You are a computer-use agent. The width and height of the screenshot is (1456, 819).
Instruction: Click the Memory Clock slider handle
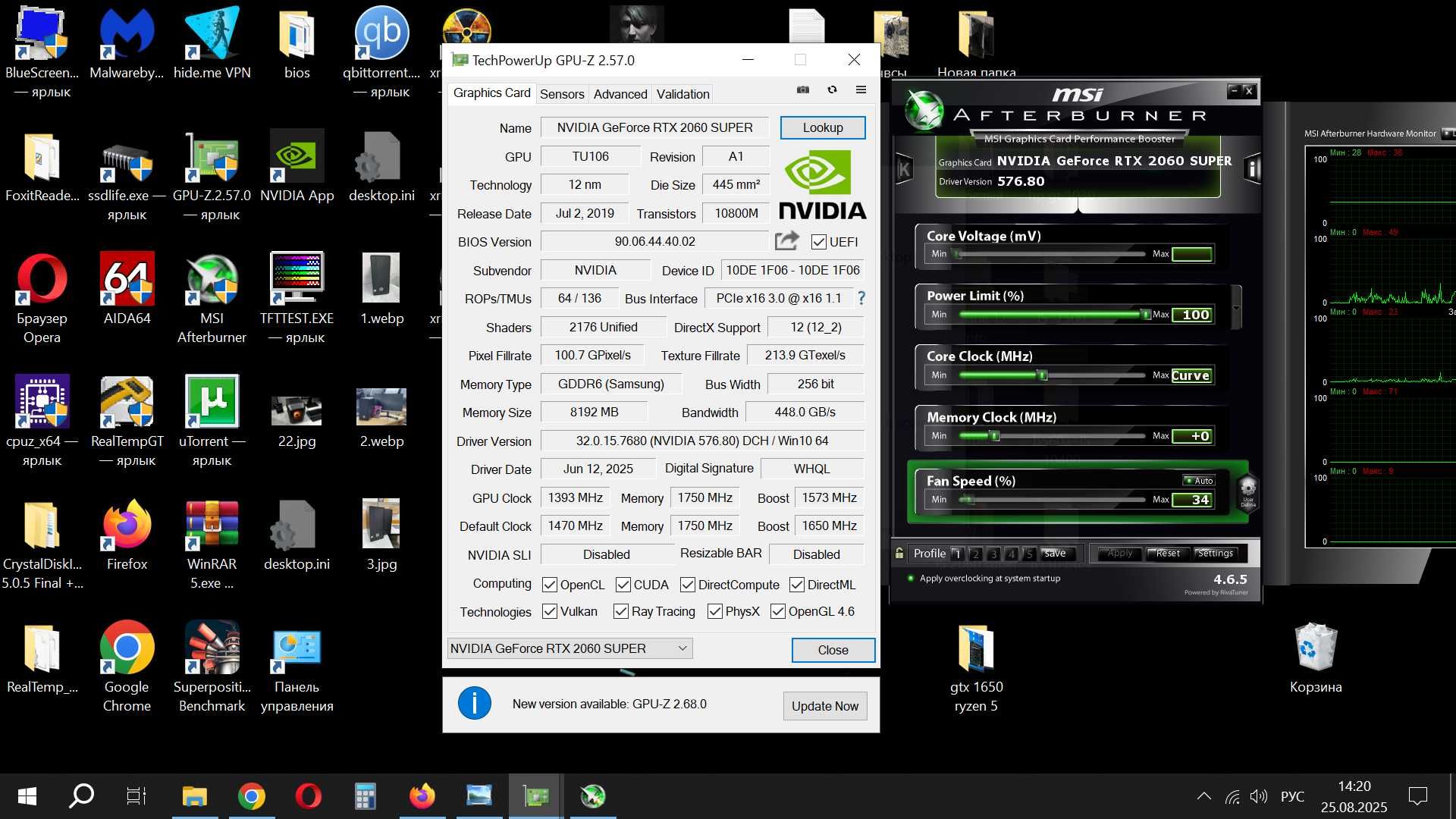point(995,435)
